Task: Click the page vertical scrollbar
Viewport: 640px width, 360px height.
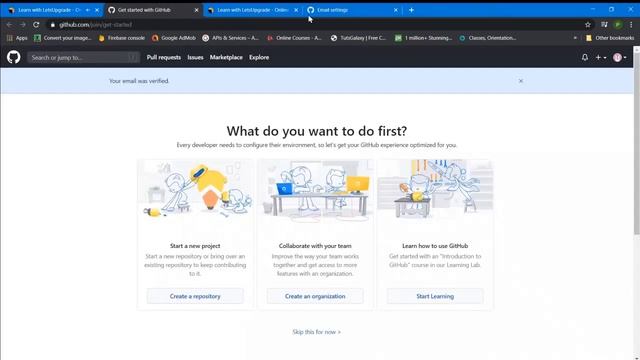Action: tap(636, 143)
